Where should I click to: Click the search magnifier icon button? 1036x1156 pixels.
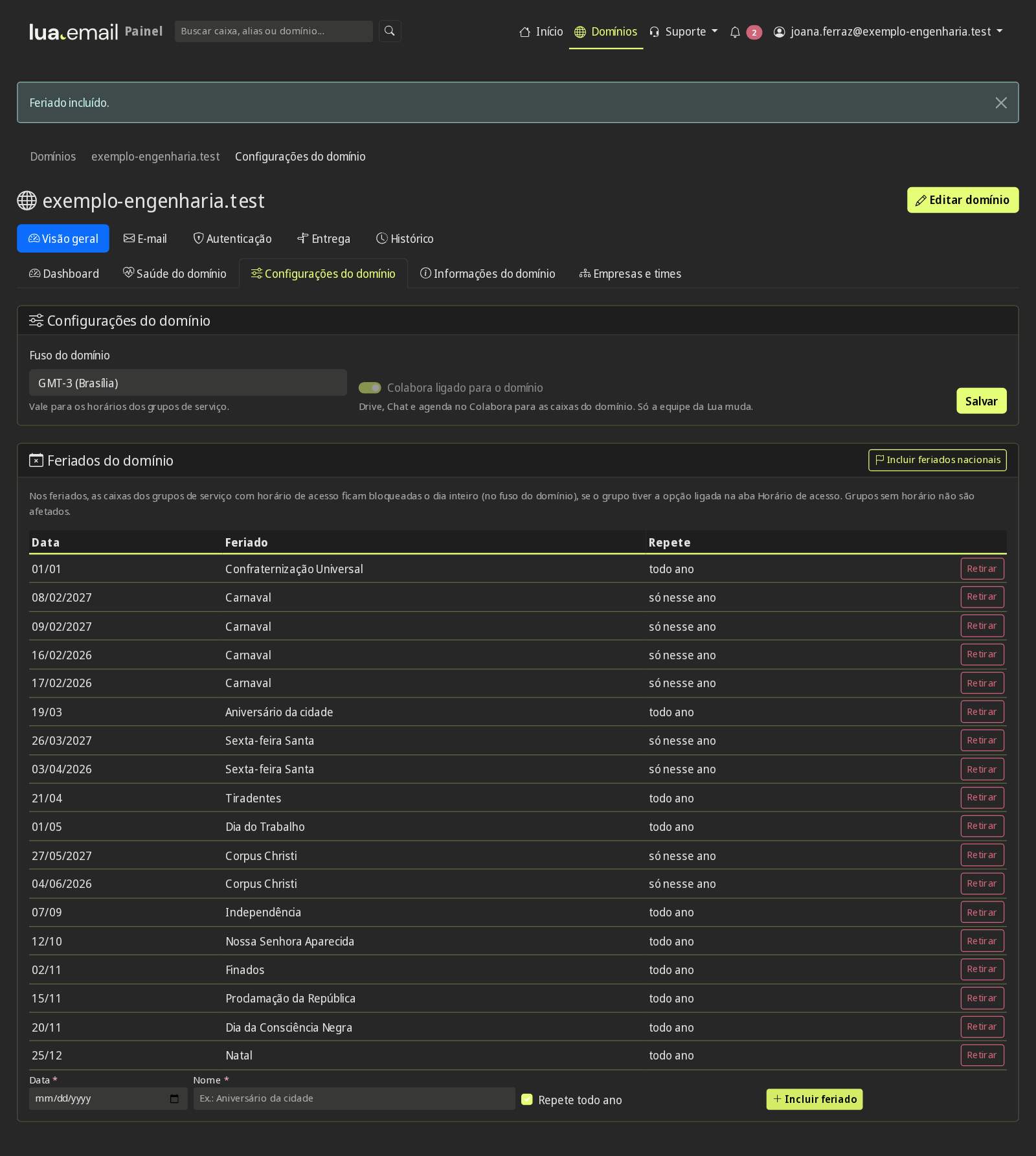pyautogui.click(x=390, y=31)
